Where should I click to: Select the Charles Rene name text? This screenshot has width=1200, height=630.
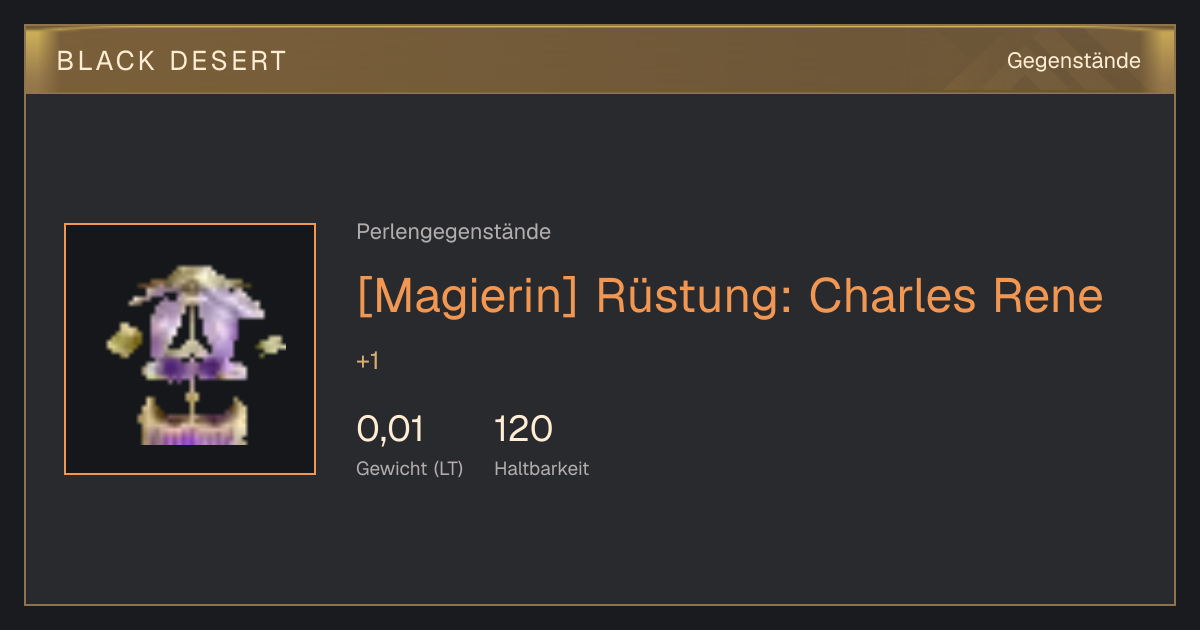(955, 296)
